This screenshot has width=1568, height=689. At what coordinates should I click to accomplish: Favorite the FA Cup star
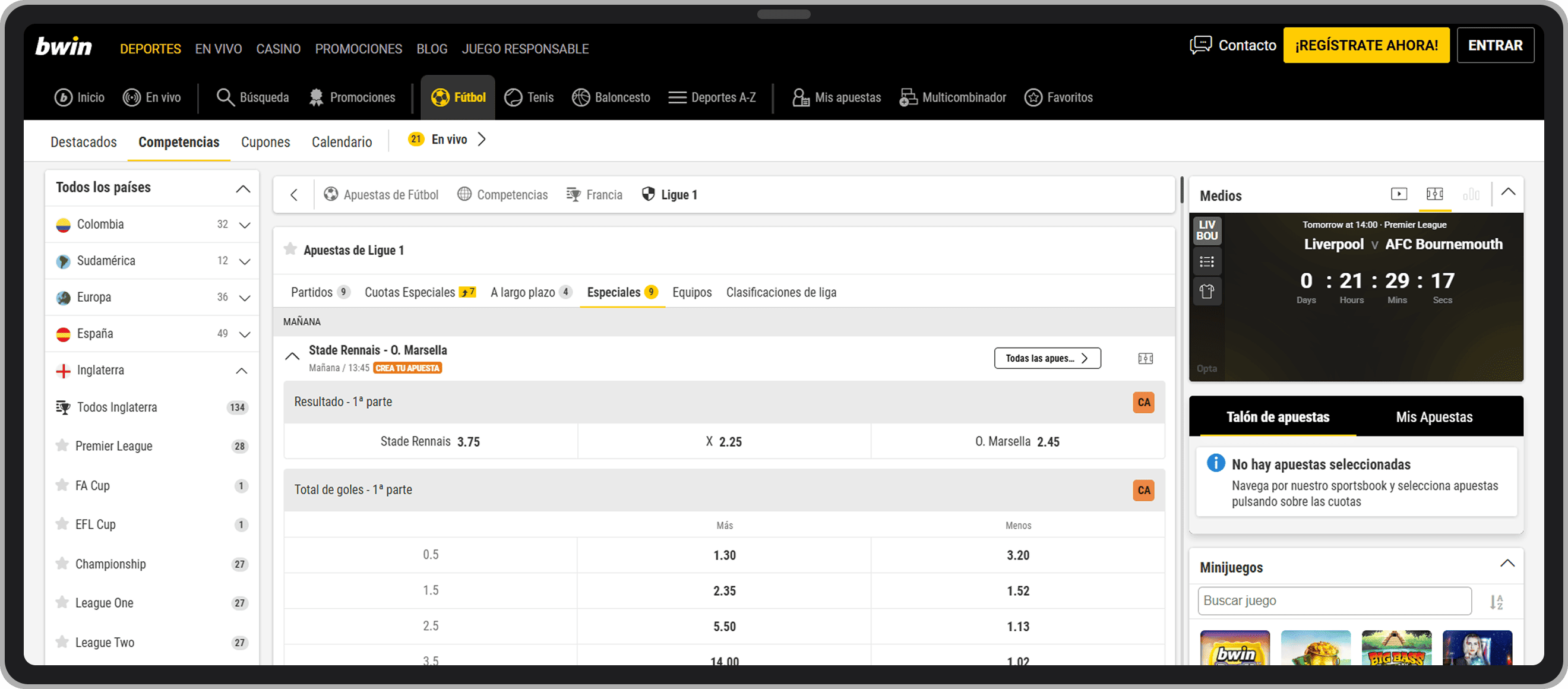pyautogui.click(x=62, y=485)
